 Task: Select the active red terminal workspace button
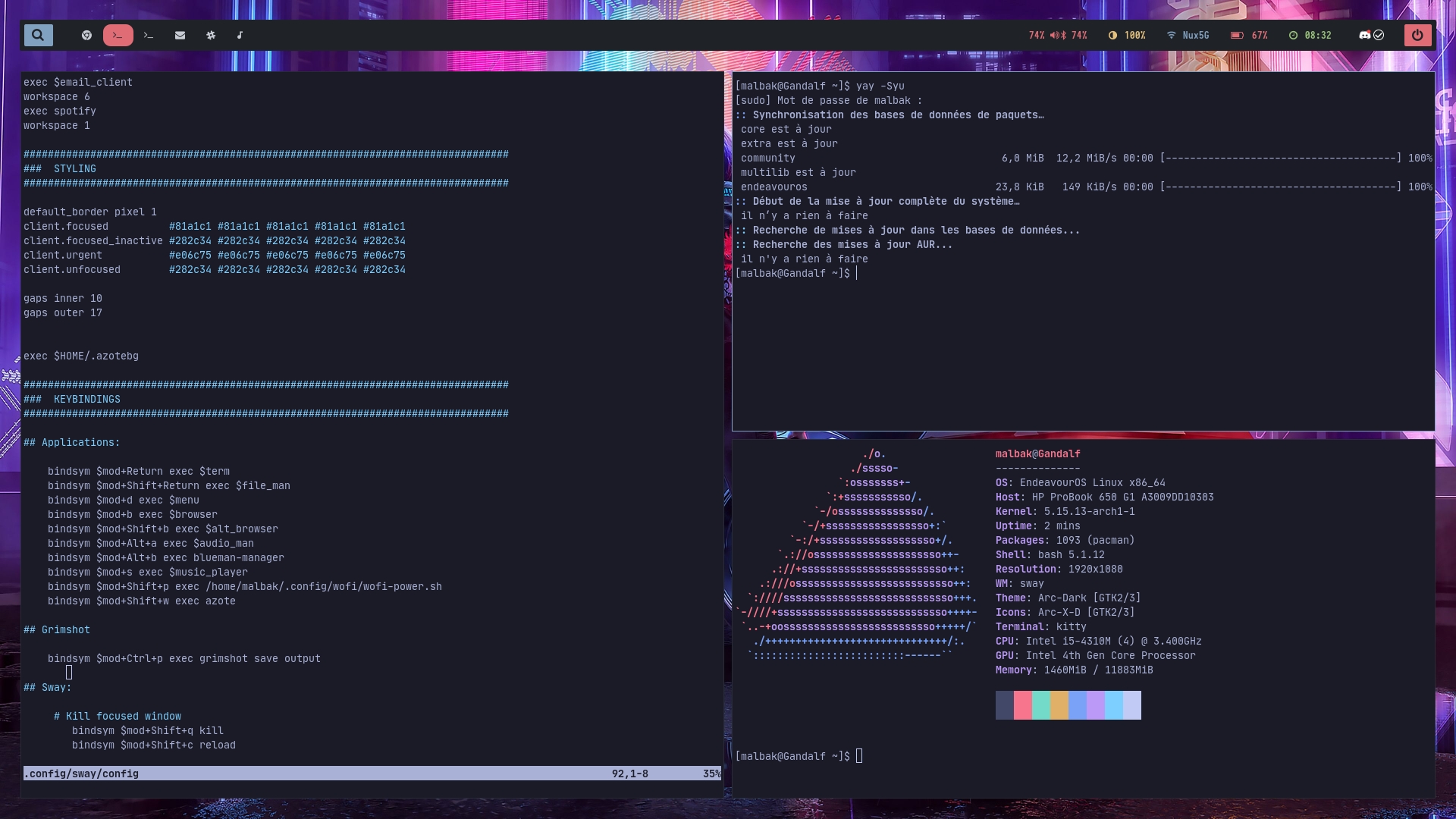[118, 35]
